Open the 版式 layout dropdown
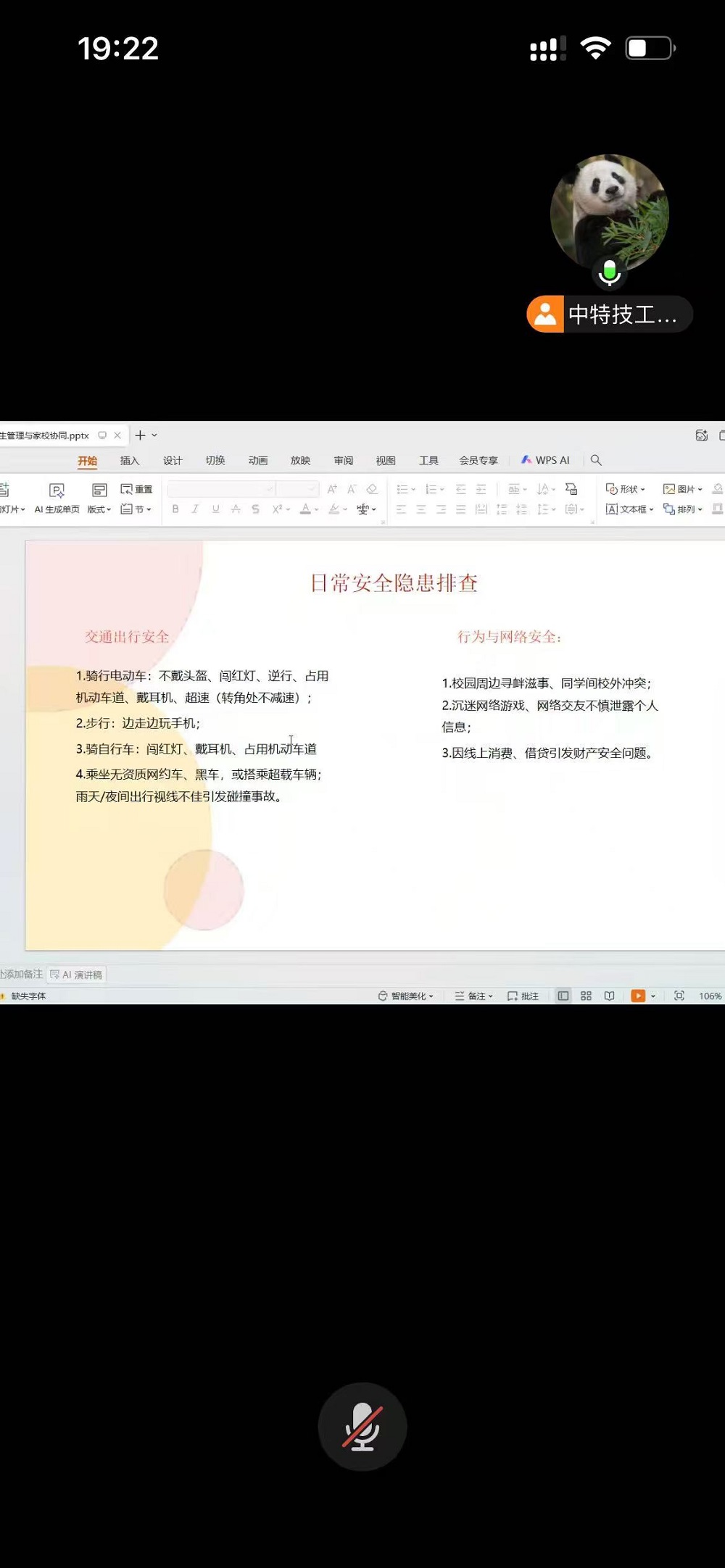Viewport: 725px width, 1568px height. 99,499
